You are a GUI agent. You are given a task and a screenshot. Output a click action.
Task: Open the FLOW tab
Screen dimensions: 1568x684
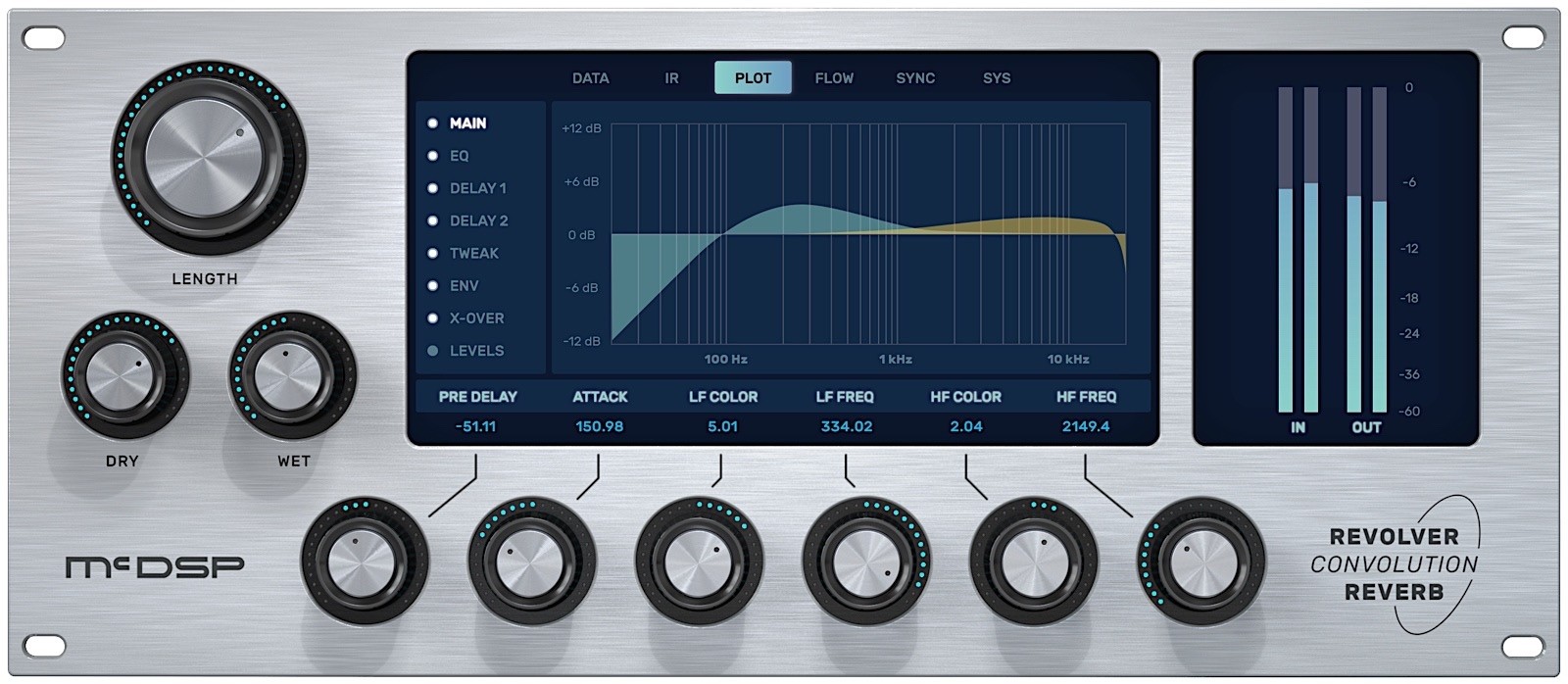point(834,78)
